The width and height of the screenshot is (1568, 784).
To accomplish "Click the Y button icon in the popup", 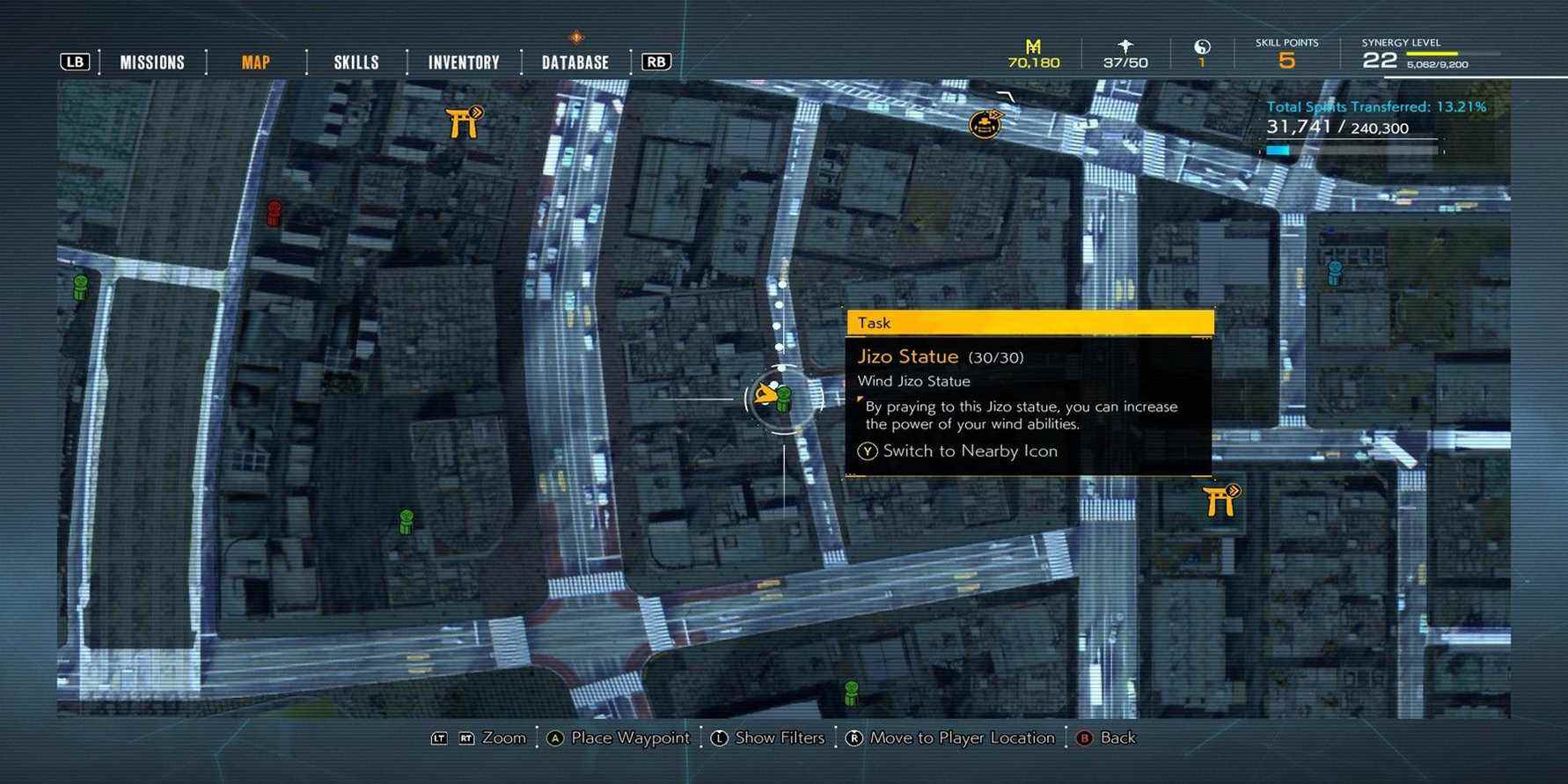I will [x=868, y=451].
